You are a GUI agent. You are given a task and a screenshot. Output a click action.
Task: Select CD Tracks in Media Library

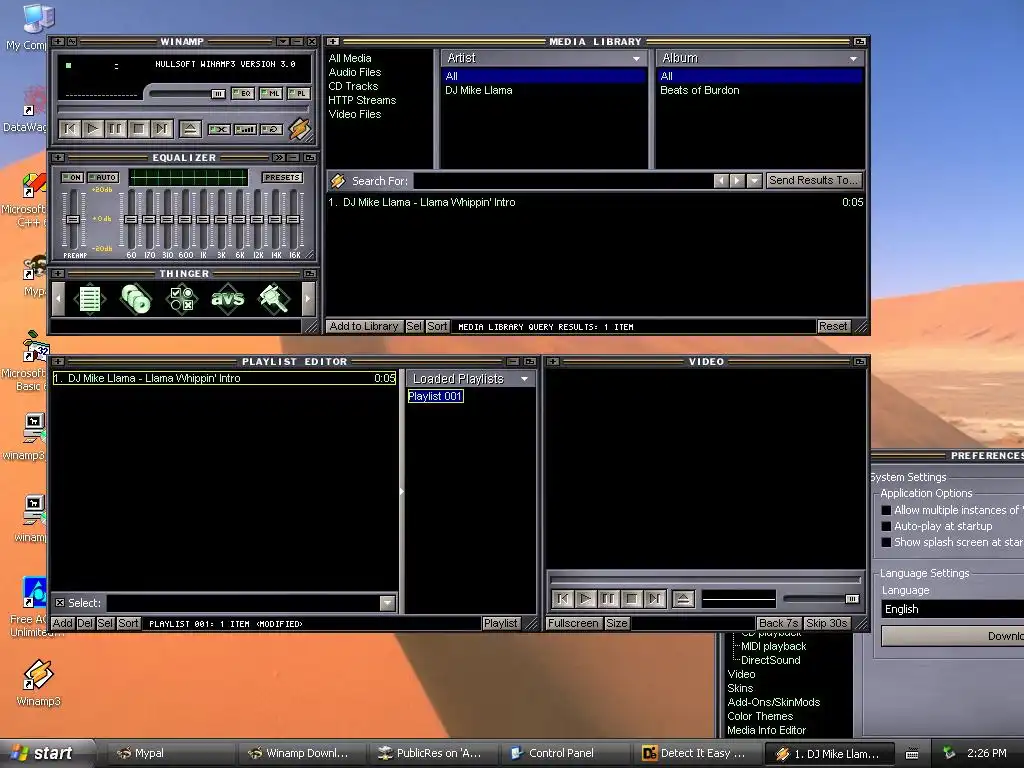(x=353, y=86)
